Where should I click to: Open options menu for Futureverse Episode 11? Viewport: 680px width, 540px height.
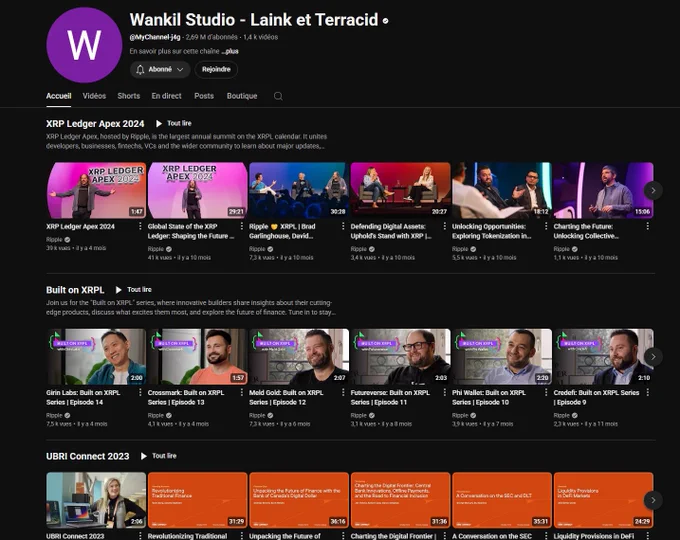click(445, 393)
